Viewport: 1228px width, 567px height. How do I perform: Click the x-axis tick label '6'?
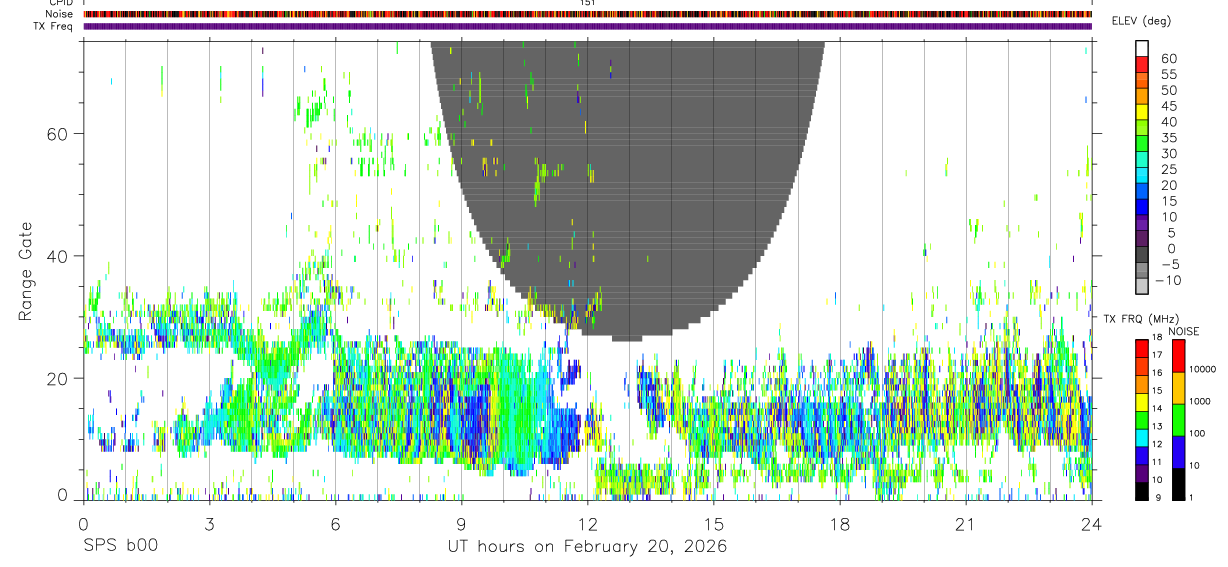pyautogui.click(x=335, y=523)
